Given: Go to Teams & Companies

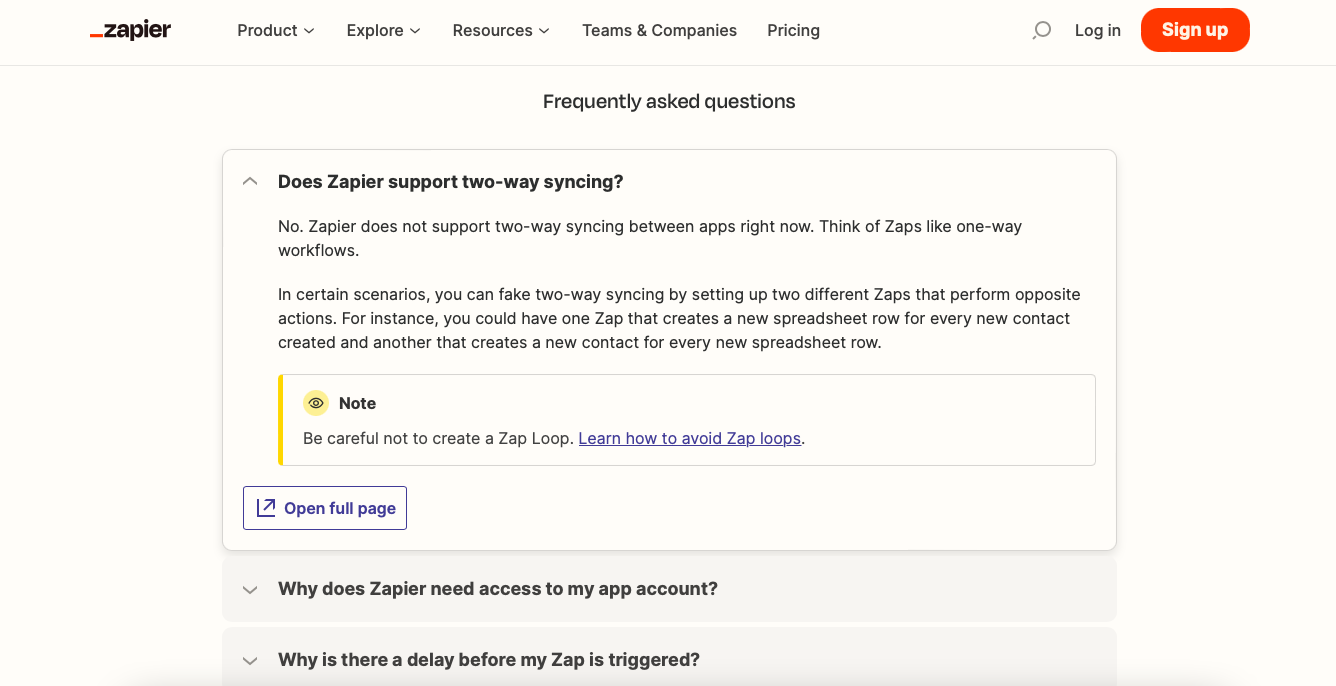Looking at the screenshot, I should pyautogui.click(x=659, y=30).
